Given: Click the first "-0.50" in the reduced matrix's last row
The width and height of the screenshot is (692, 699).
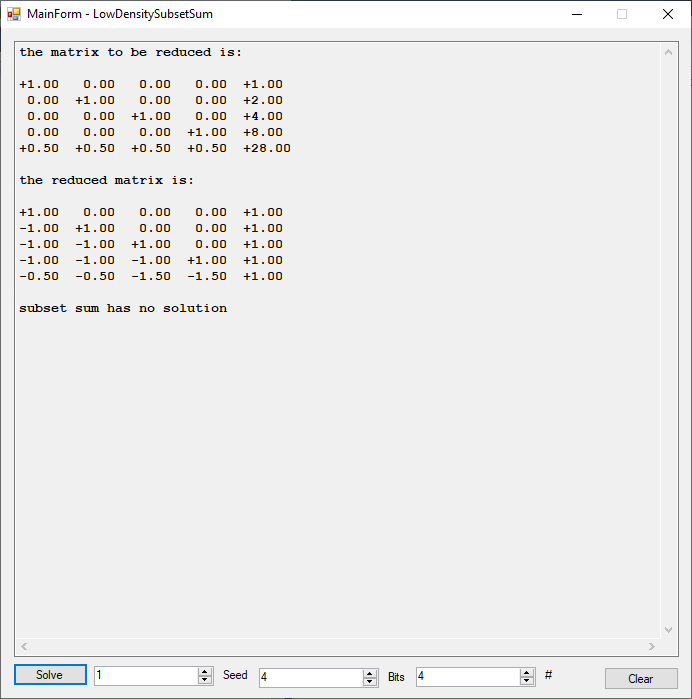Looking at the screenshot, I should click(x=39, y=276).
